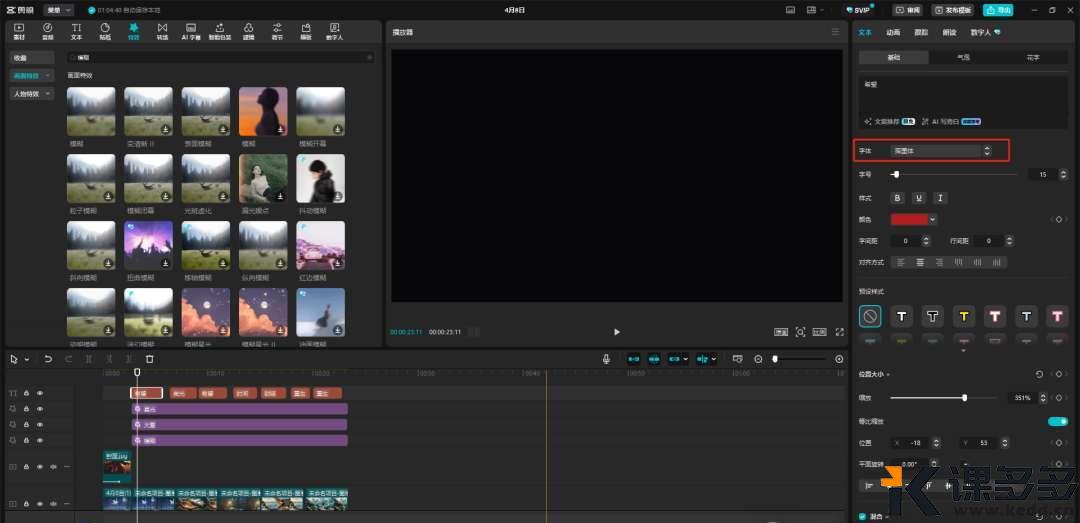1080x523 pixels.
Task: Click the 发布模板 publish template button
Action: tap(955, 10)
